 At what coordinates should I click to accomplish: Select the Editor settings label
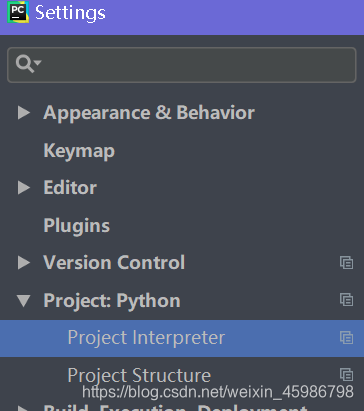coord(70,188)
